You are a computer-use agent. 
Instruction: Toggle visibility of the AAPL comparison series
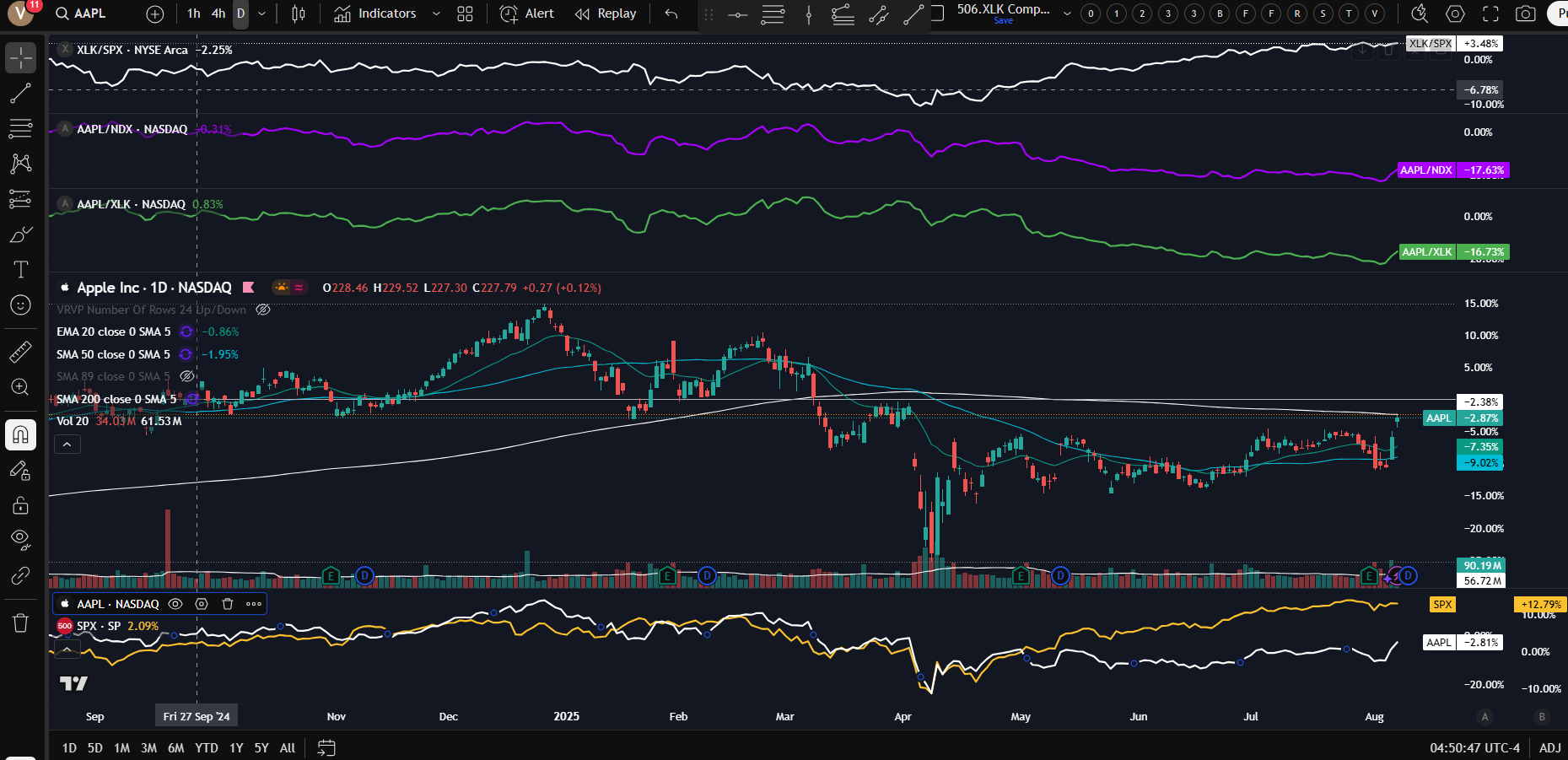click(x=175, y=604)
